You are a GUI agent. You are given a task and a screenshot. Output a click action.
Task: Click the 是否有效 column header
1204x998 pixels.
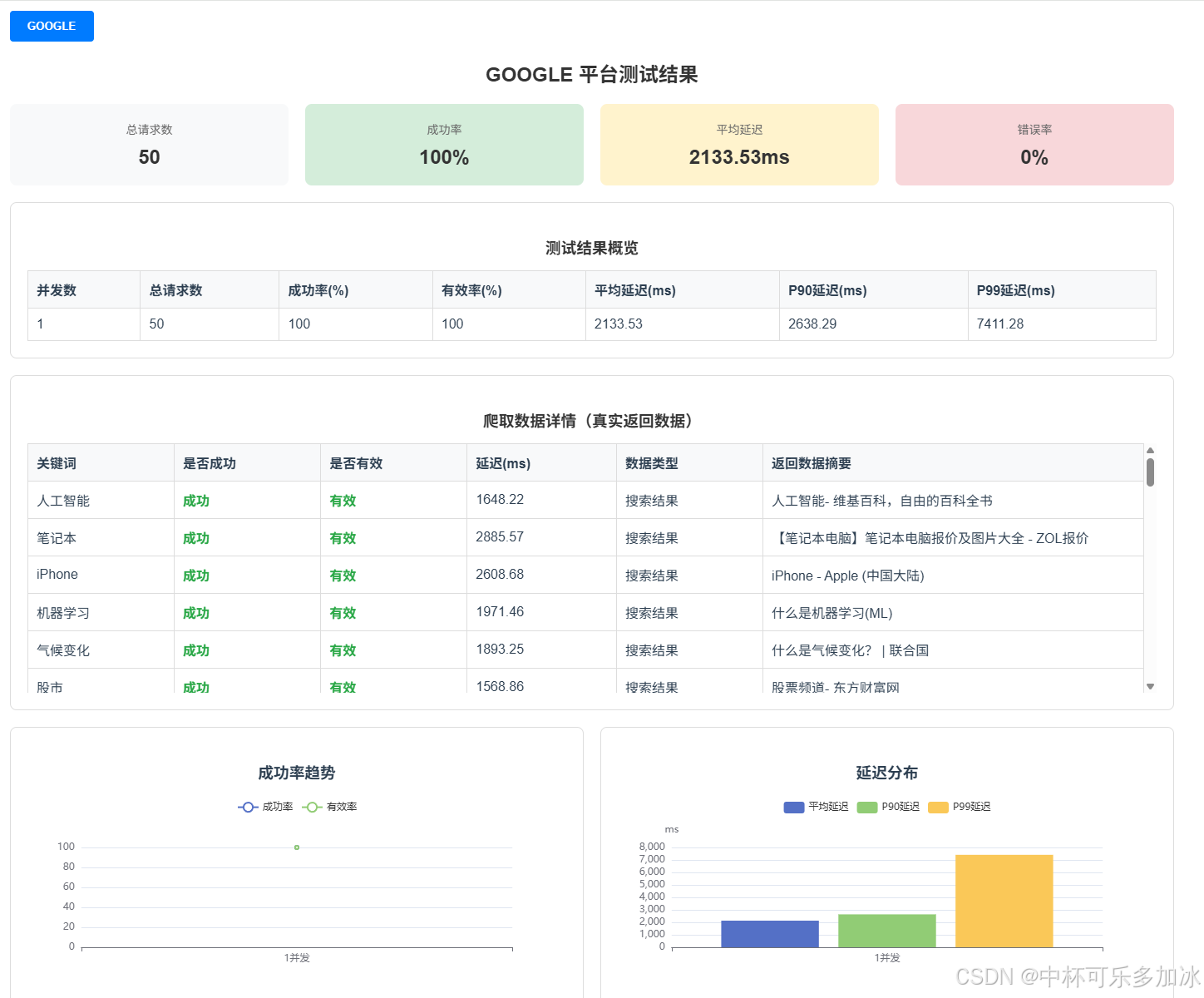(x=393, y=463)
